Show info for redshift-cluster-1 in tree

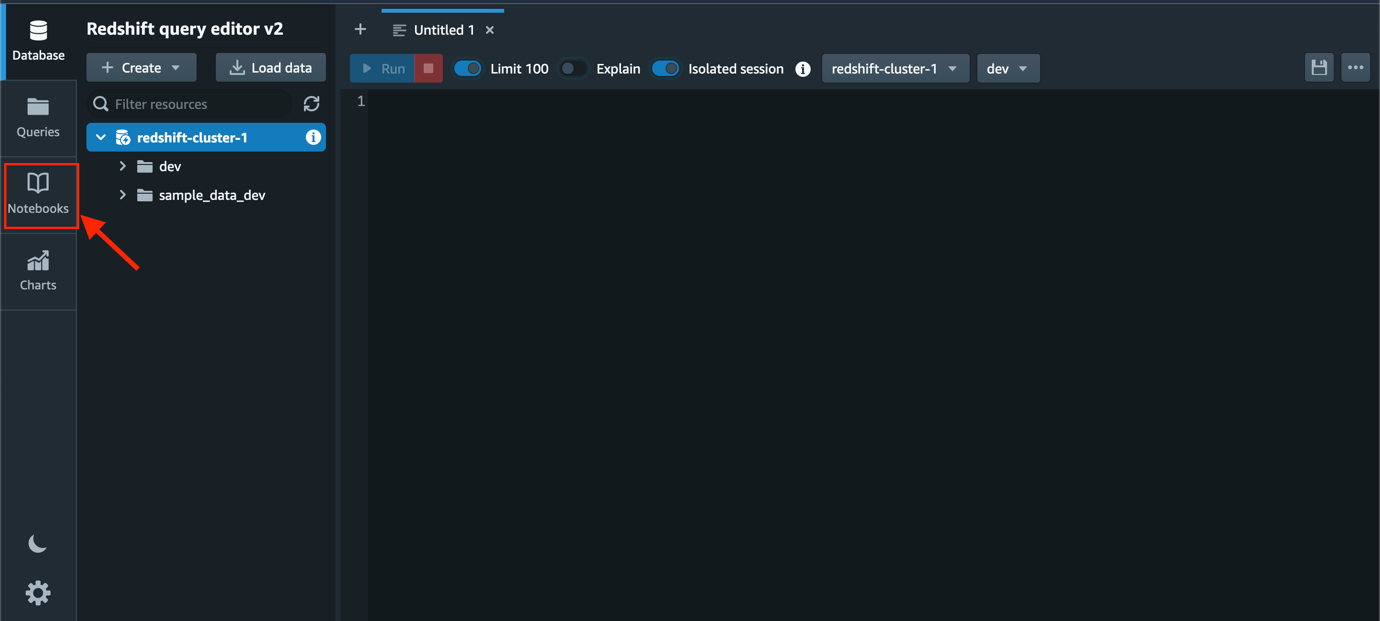(313, 138)
